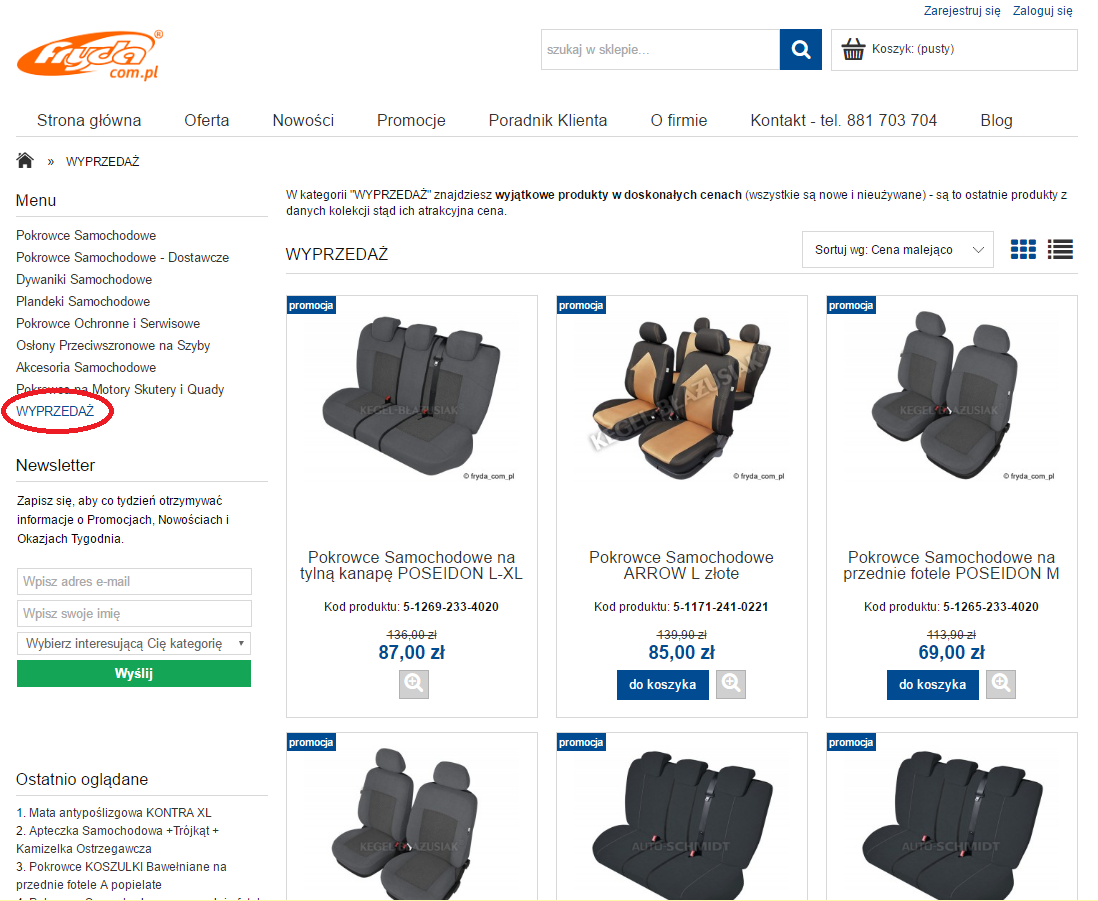Screen dimensions: 1098x901
Task: Add POSEIDON M front seats to basket
Action: (933, 685)
